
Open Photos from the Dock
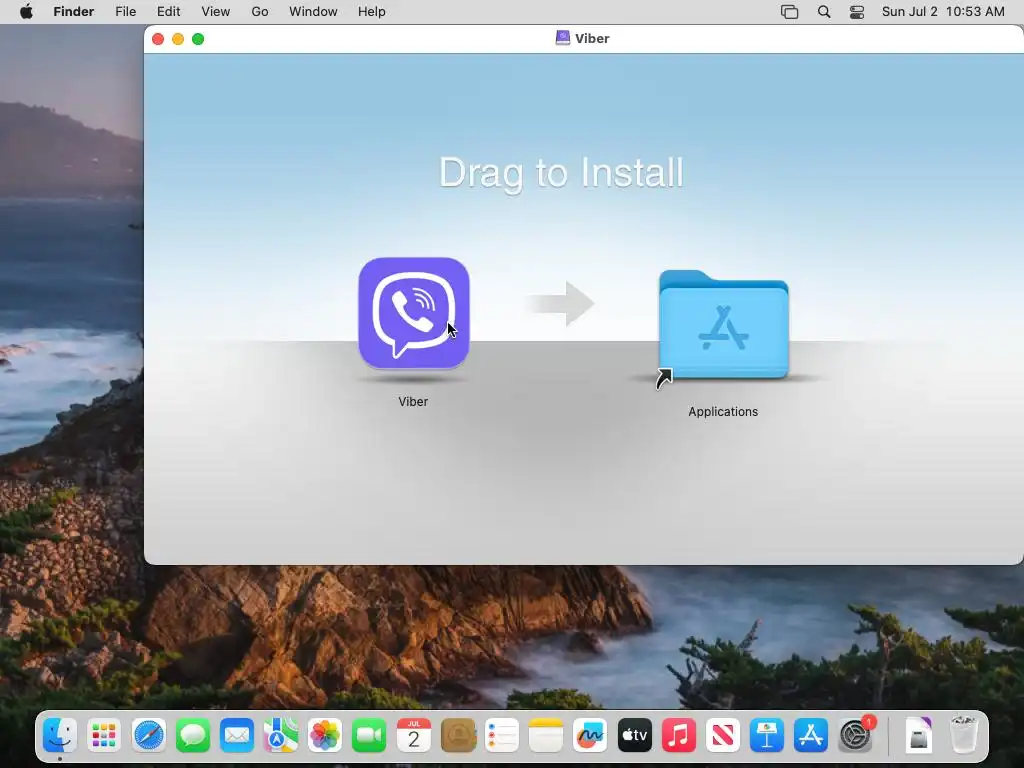click(x=325, y=736)
